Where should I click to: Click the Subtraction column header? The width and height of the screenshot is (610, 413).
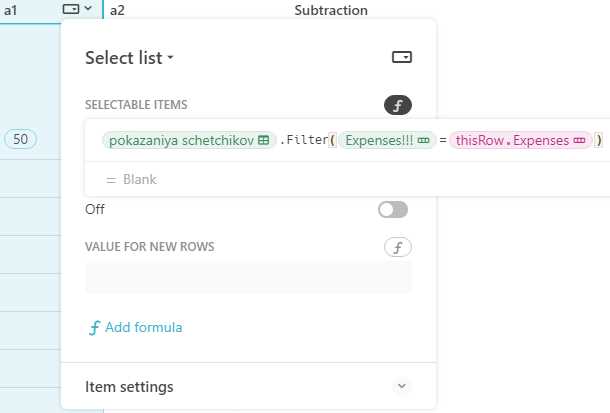click(331, 10)
